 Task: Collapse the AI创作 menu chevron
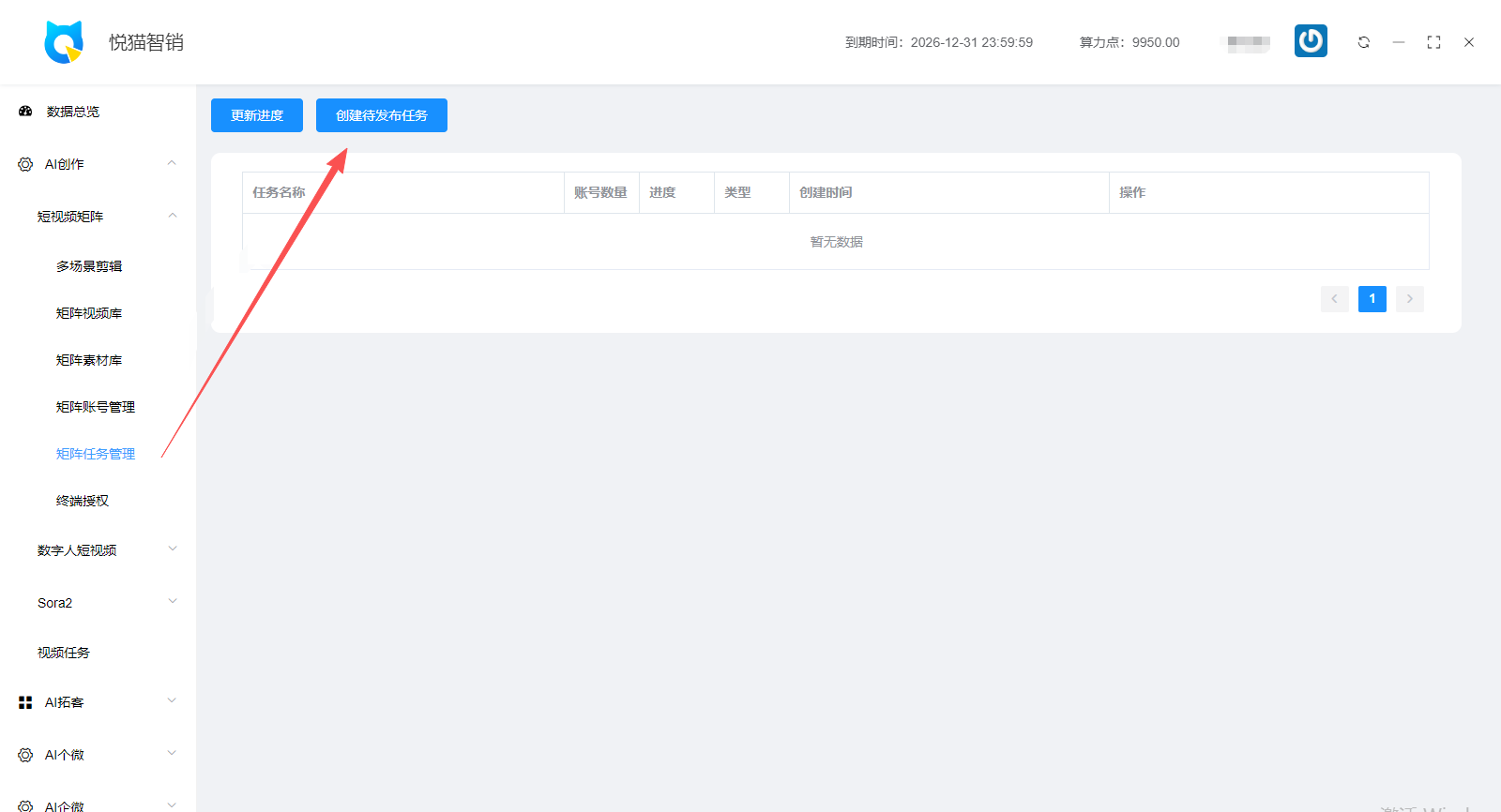tap(172, 163)
